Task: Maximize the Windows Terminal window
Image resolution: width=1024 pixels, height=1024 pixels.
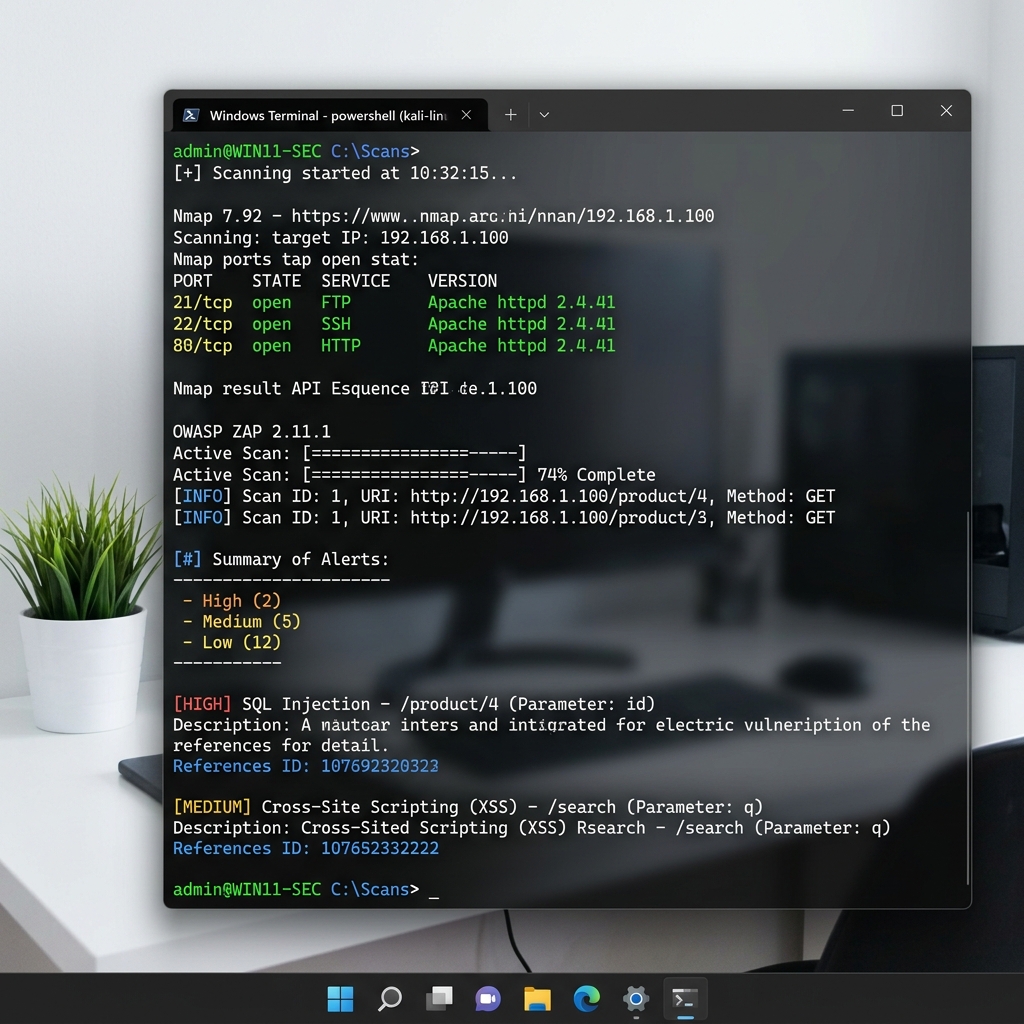Action: click(x=897, y=110)
